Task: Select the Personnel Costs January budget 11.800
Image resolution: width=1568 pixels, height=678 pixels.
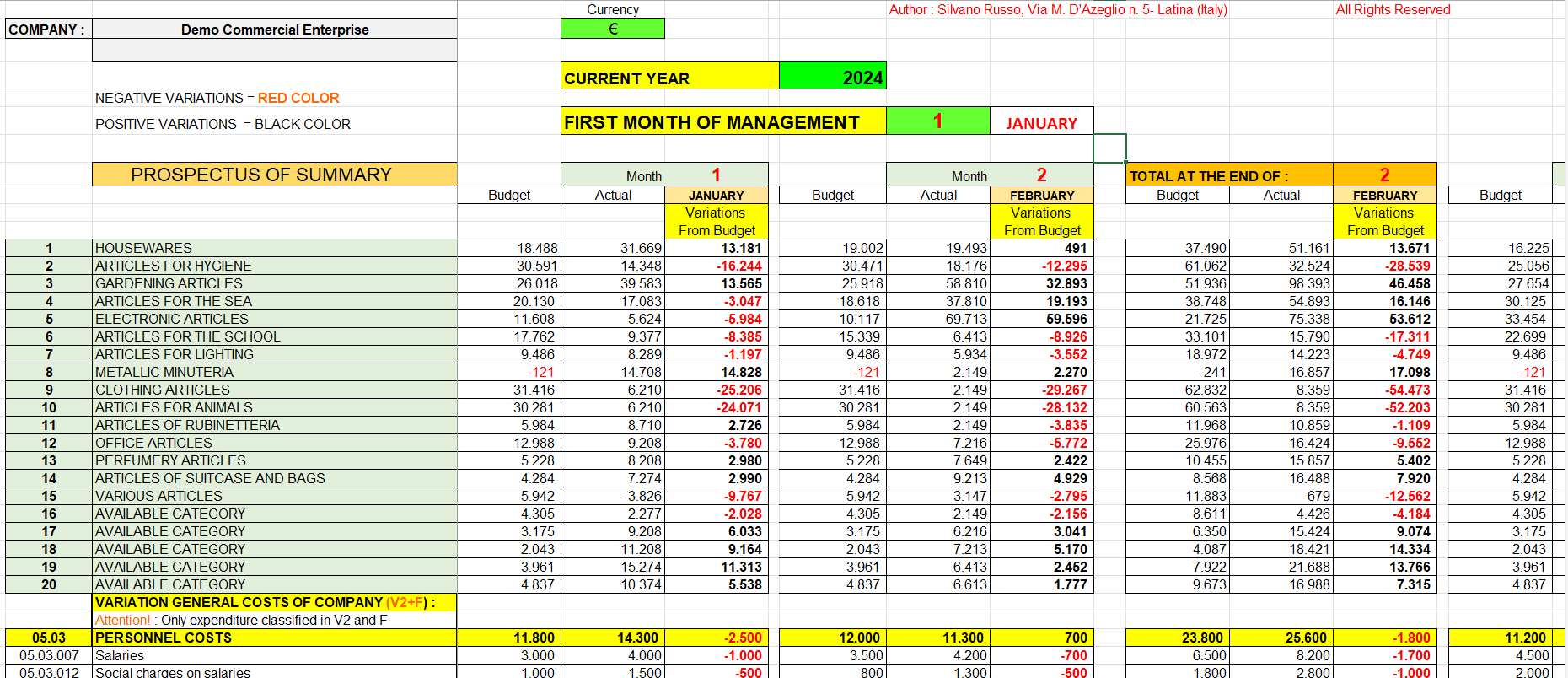Action: [x=509, y=638]
